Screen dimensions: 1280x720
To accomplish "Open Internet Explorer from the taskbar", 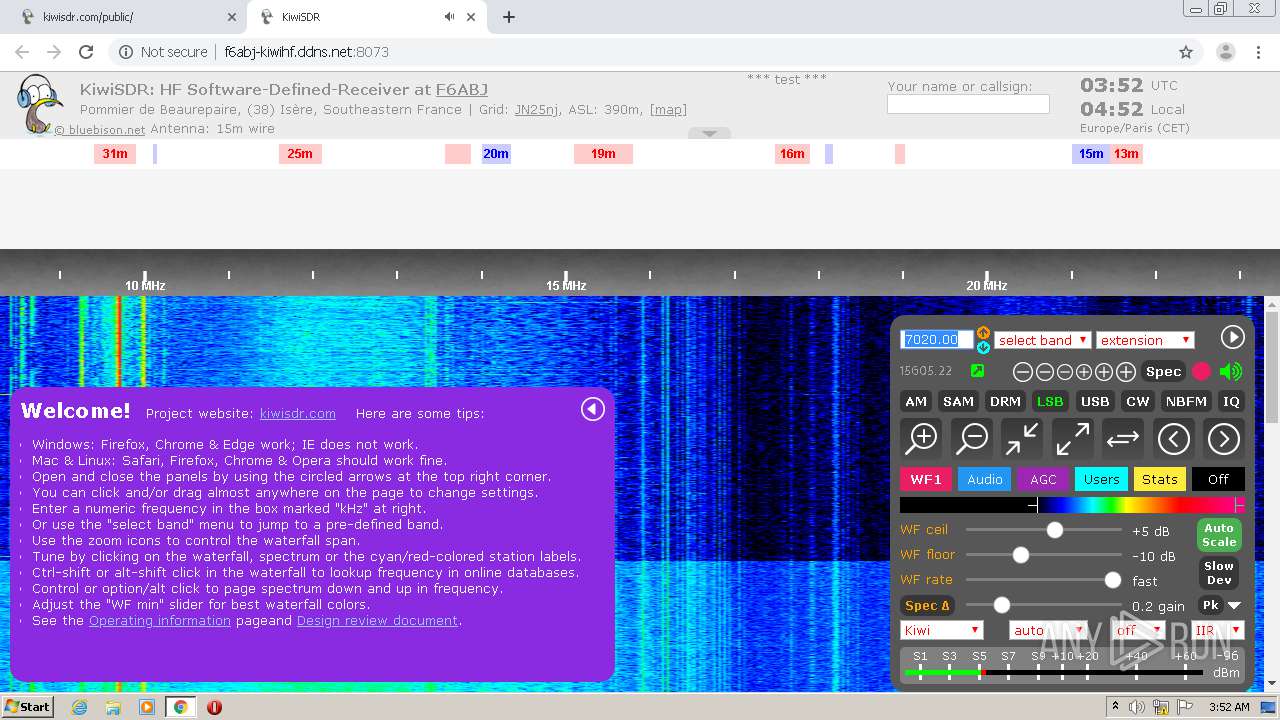I will [x=79, y=707].
